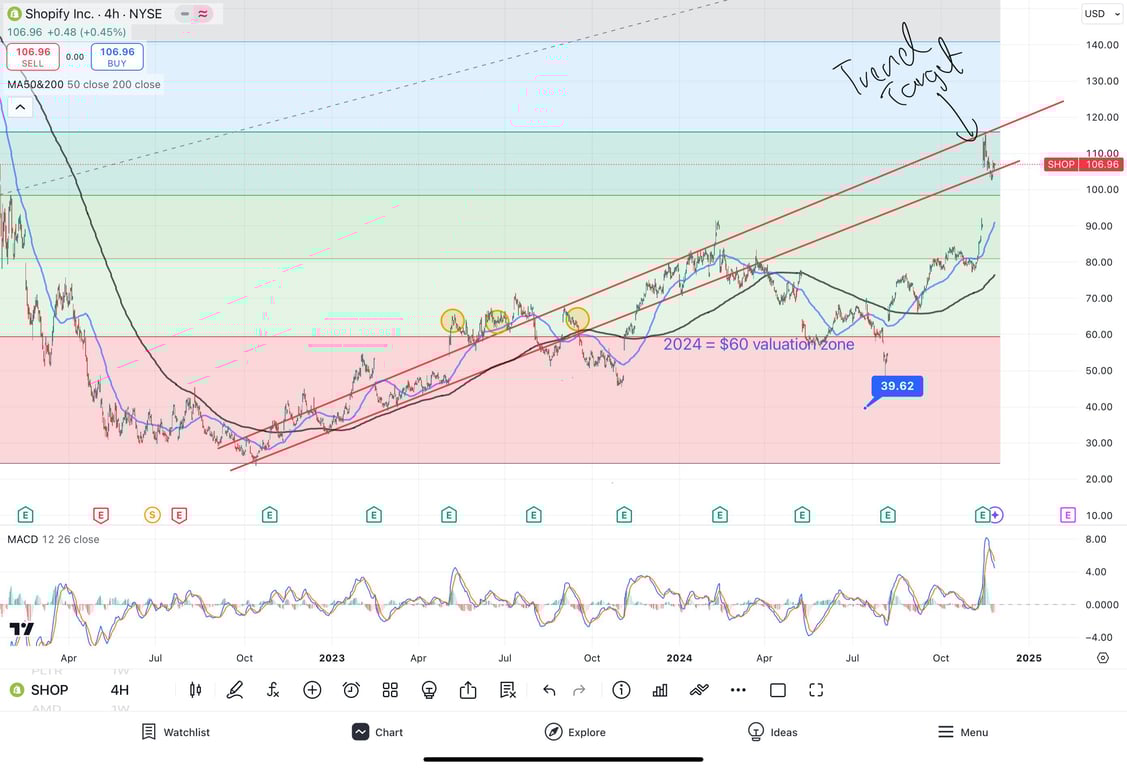This screenshot has width=1127, height=768.
Task: Click the Shopify Inc. title
Action: coord(59,14)
